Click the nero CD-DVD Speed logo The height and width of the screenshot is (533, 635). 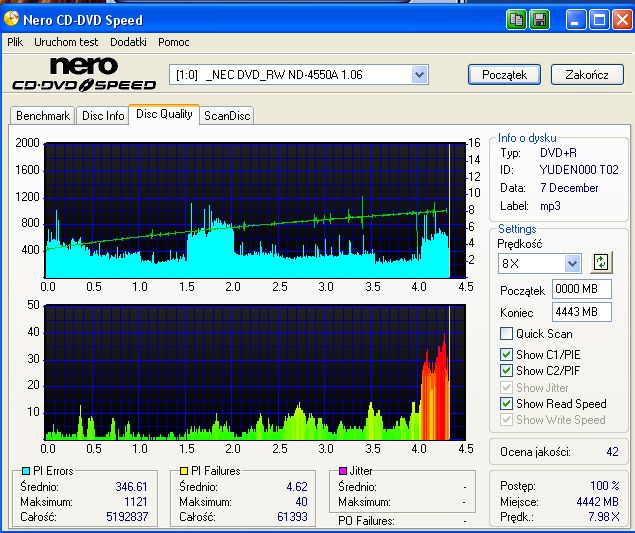84,74
